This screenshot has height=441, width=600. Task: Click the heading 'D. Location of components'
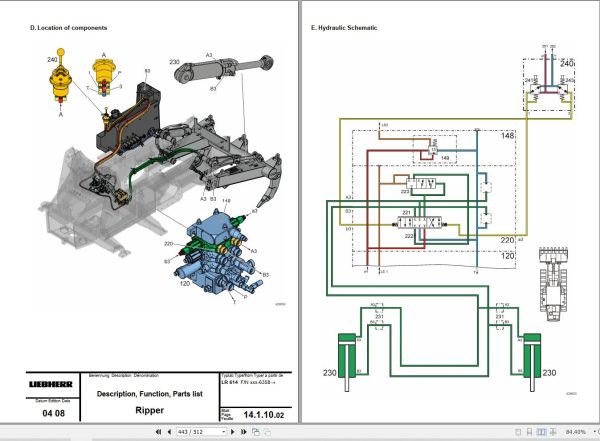point(68,28)
